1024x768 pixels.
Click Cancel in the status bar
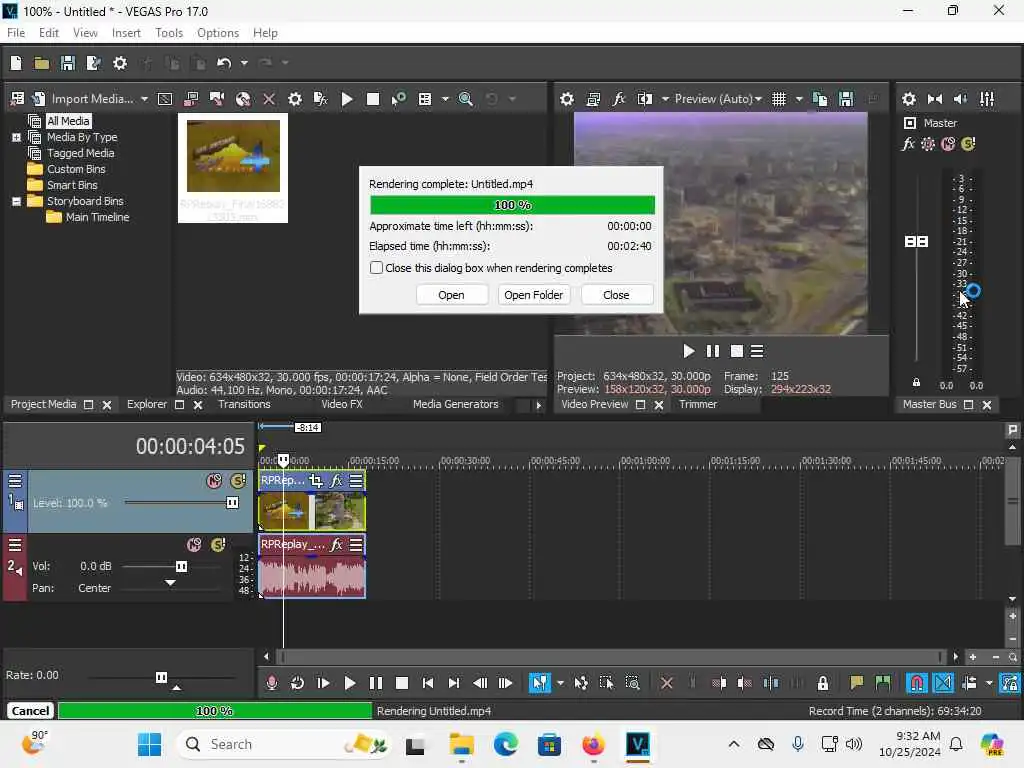(31, 711)
